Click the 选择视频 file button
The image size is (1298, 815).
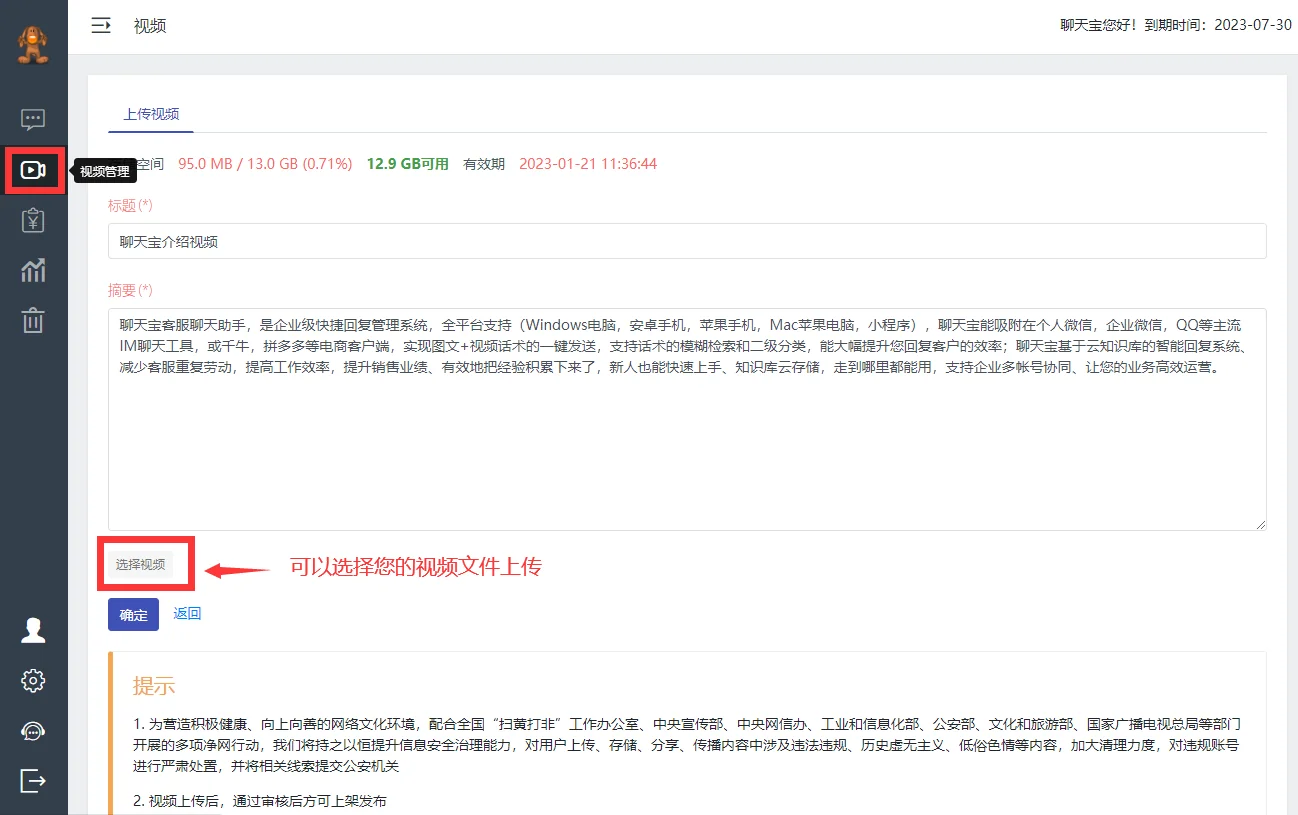point(140,564)
